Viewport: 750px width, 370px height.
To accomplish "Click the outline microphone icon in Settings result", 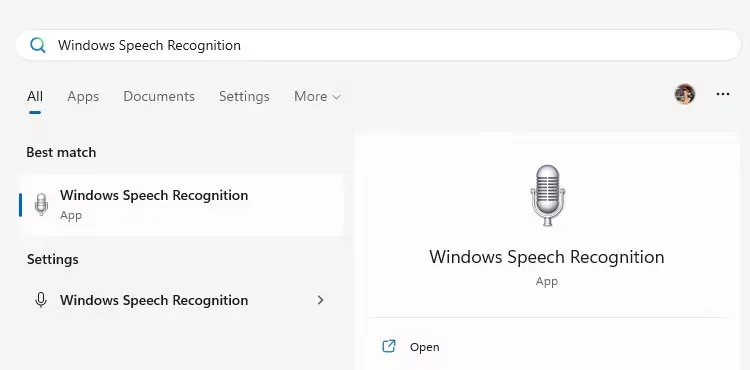I will click(x=41, y=300).
